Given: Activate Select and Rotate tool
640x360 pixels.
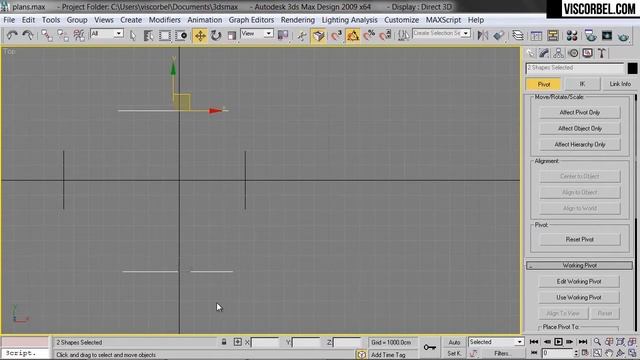Looking at the screenshot, I should (216, 36).
